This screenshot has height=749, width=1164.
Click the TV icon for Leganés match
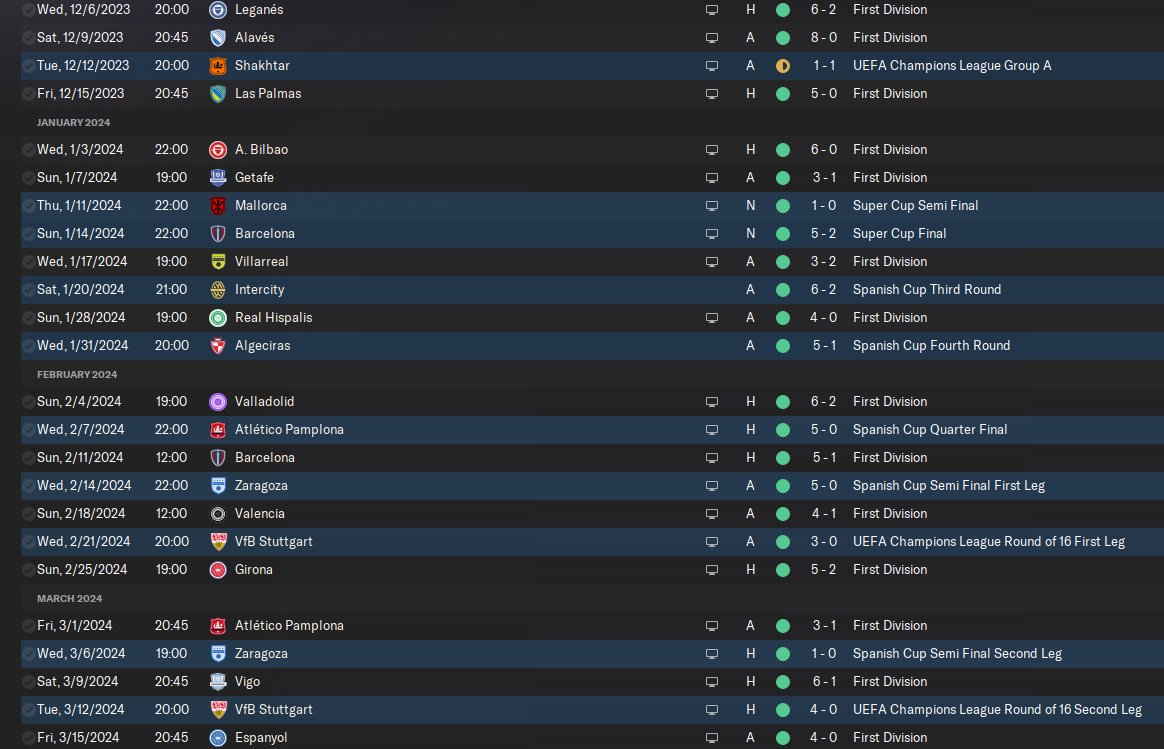[712, 10]
